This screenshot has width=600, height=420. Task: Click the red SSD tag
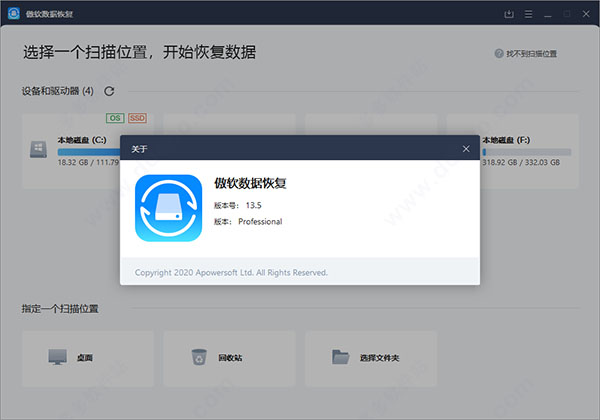point(137,118)
